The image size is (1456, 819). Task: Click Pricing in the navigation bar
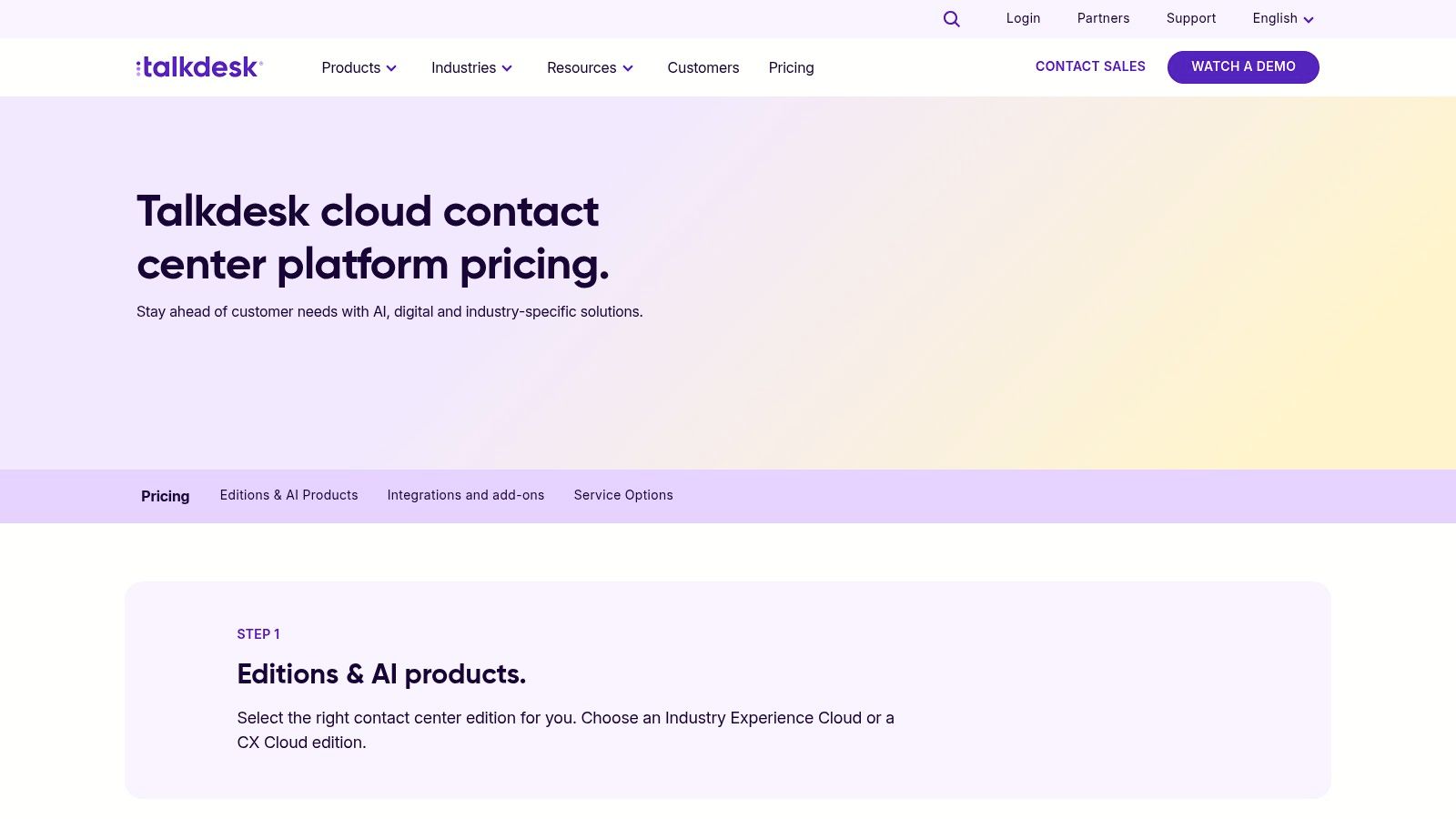point(791,67)
